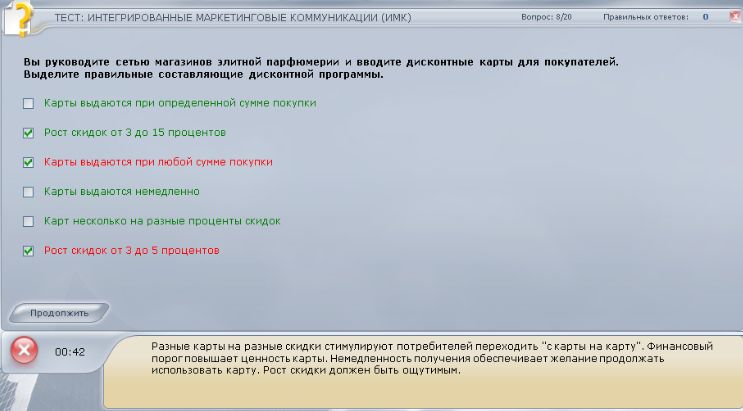The width and height of the screenshot is (743, 411).
Task: Click the red answer text 'Рост скидок от 3 до 5 процентов'
Action: tap(131, 250)
